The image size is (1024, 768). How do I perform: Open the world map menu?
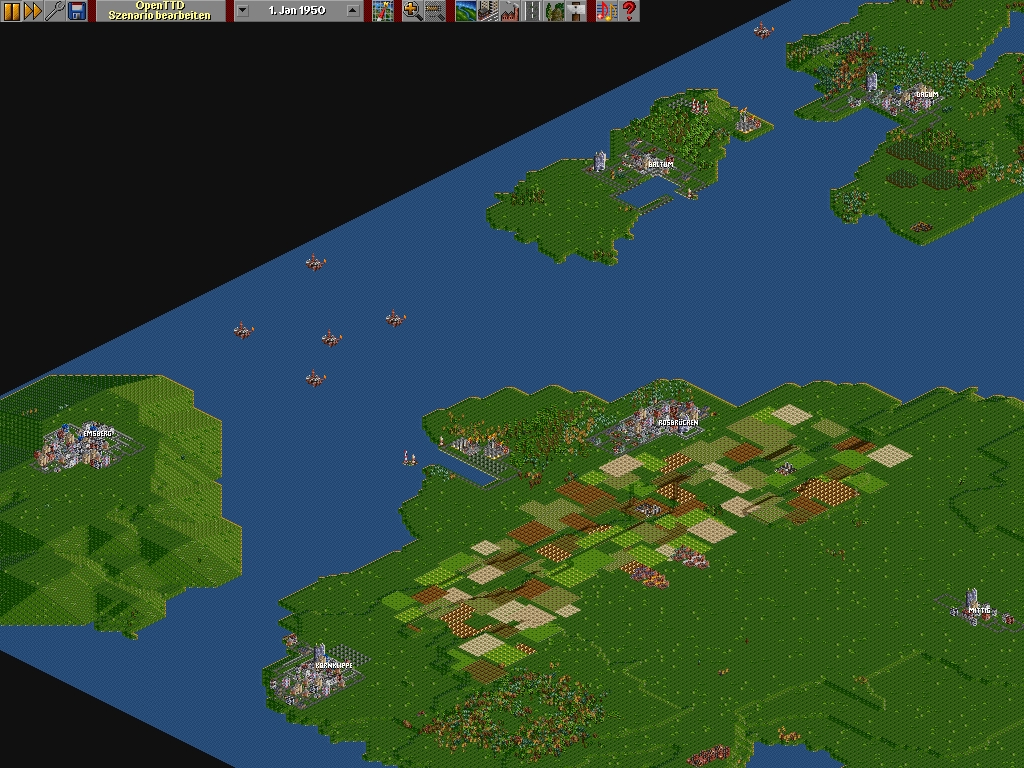click(382, 11)
